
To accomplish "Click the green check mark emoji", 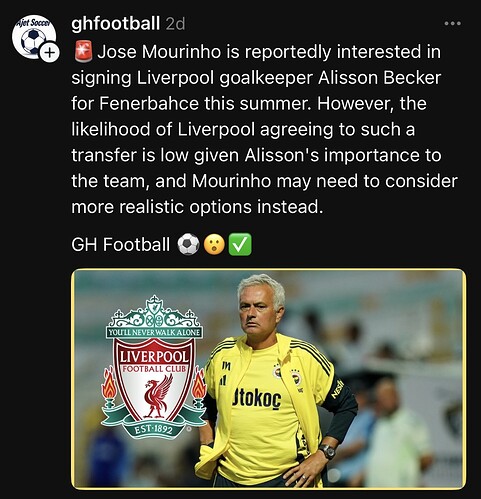I will click(x=240, y=244).
